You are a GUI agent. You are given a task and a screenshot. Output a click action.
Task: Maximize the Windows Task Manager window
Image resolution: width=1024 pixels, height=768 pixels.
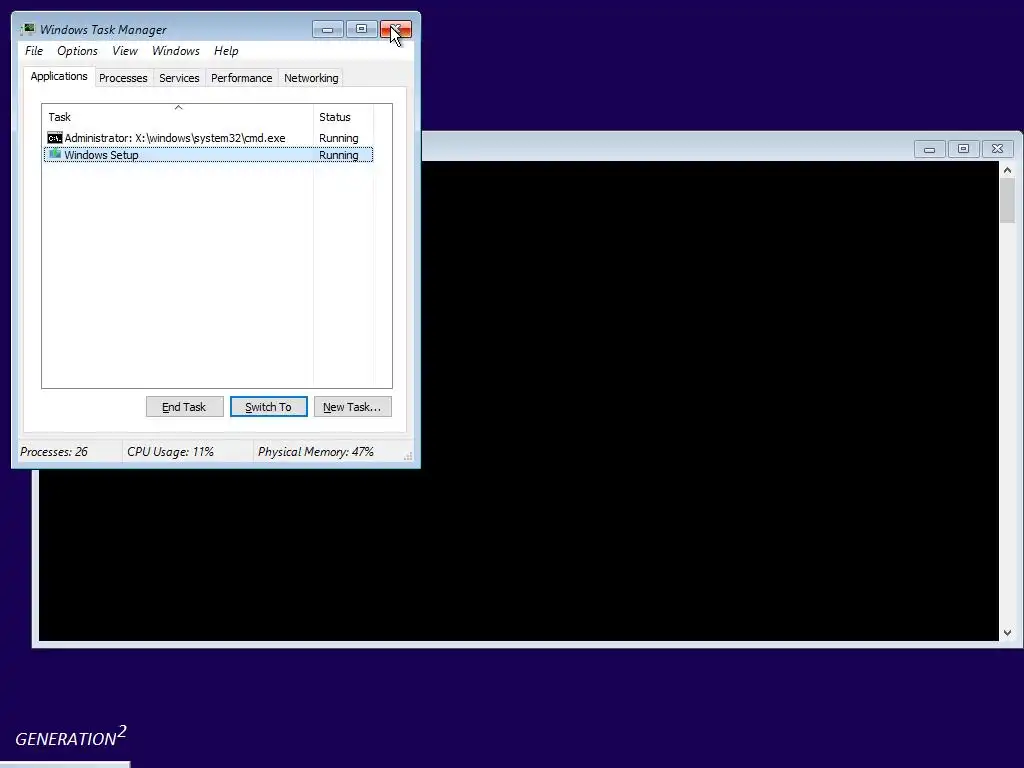[362, 29]
